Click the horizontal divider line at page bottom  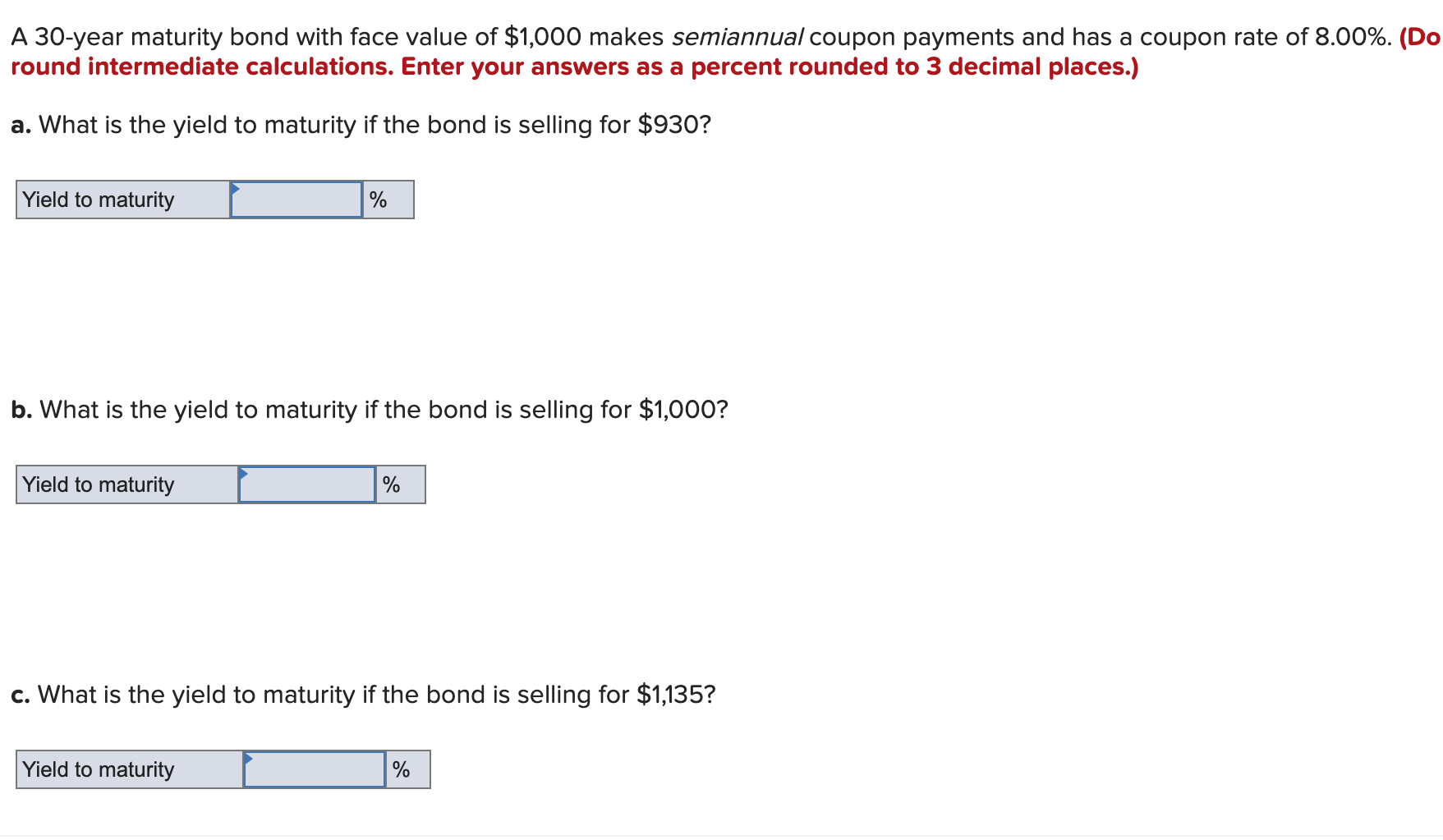pyautogui.click(x=721, y=836)
